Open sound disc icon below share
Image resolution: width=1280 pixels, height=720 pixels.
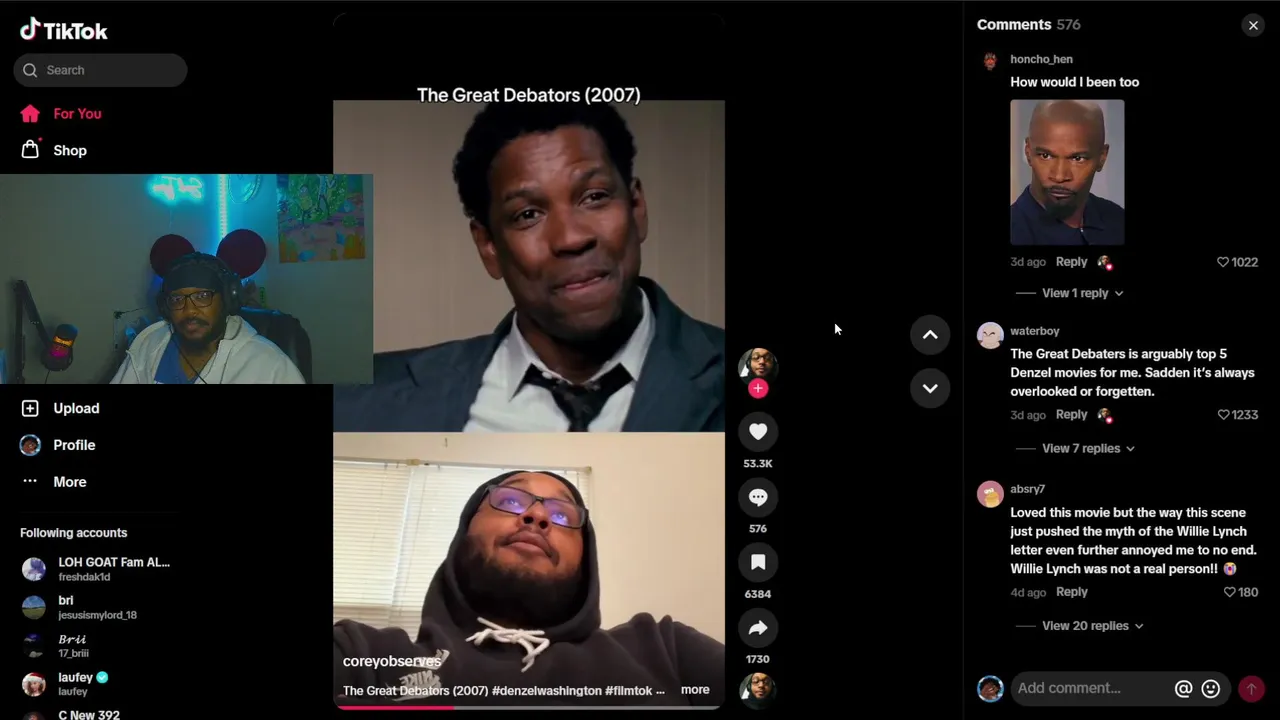(758, 688)
